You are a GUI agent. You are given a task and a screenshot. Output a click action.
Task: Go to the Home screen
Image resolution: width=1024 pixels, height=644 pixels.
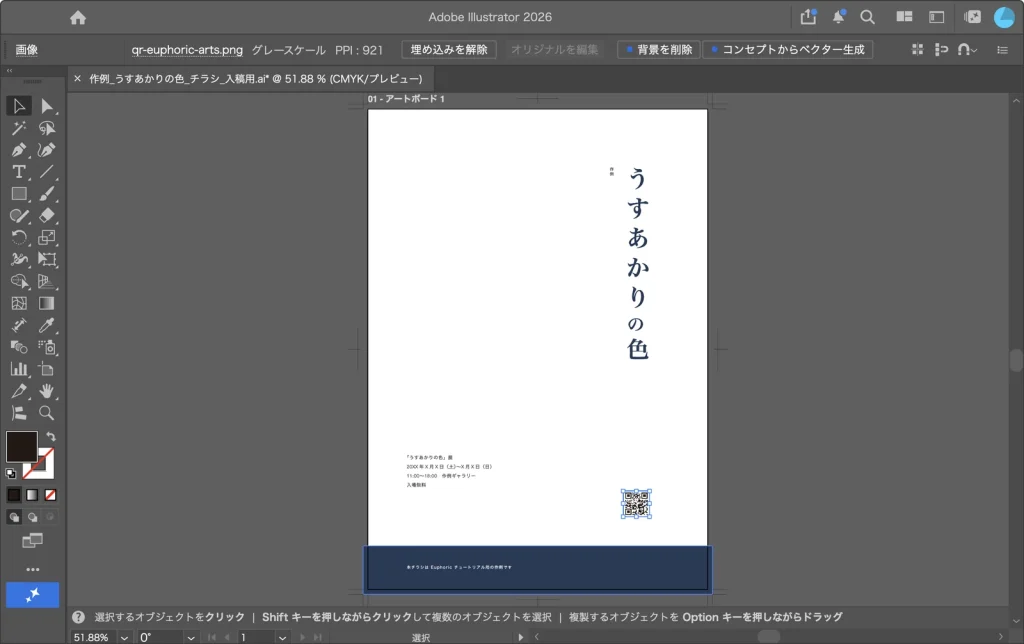coord(78,18)
